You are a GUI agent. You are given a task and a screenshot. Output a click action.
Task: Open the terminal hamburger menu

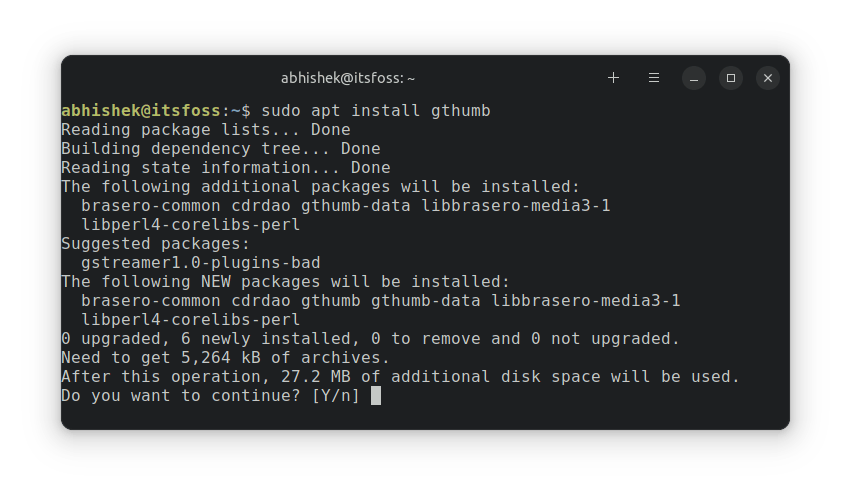pyautogui.click(x=654, y=78)
